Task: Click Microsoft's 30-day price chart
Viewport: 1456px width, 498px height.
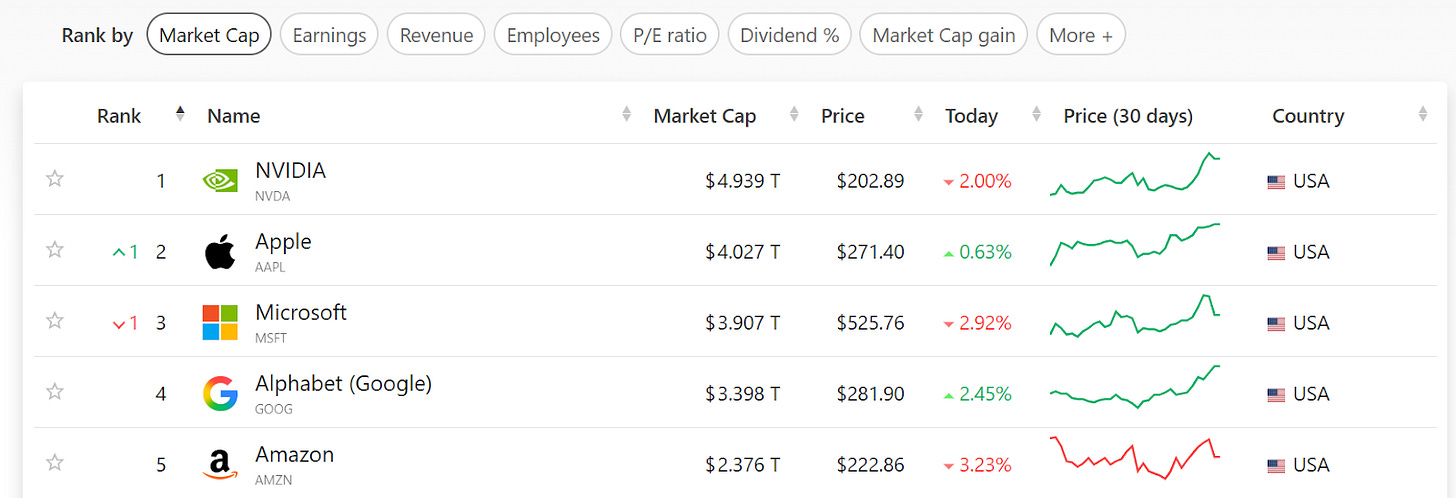Action: point(1134,316)
